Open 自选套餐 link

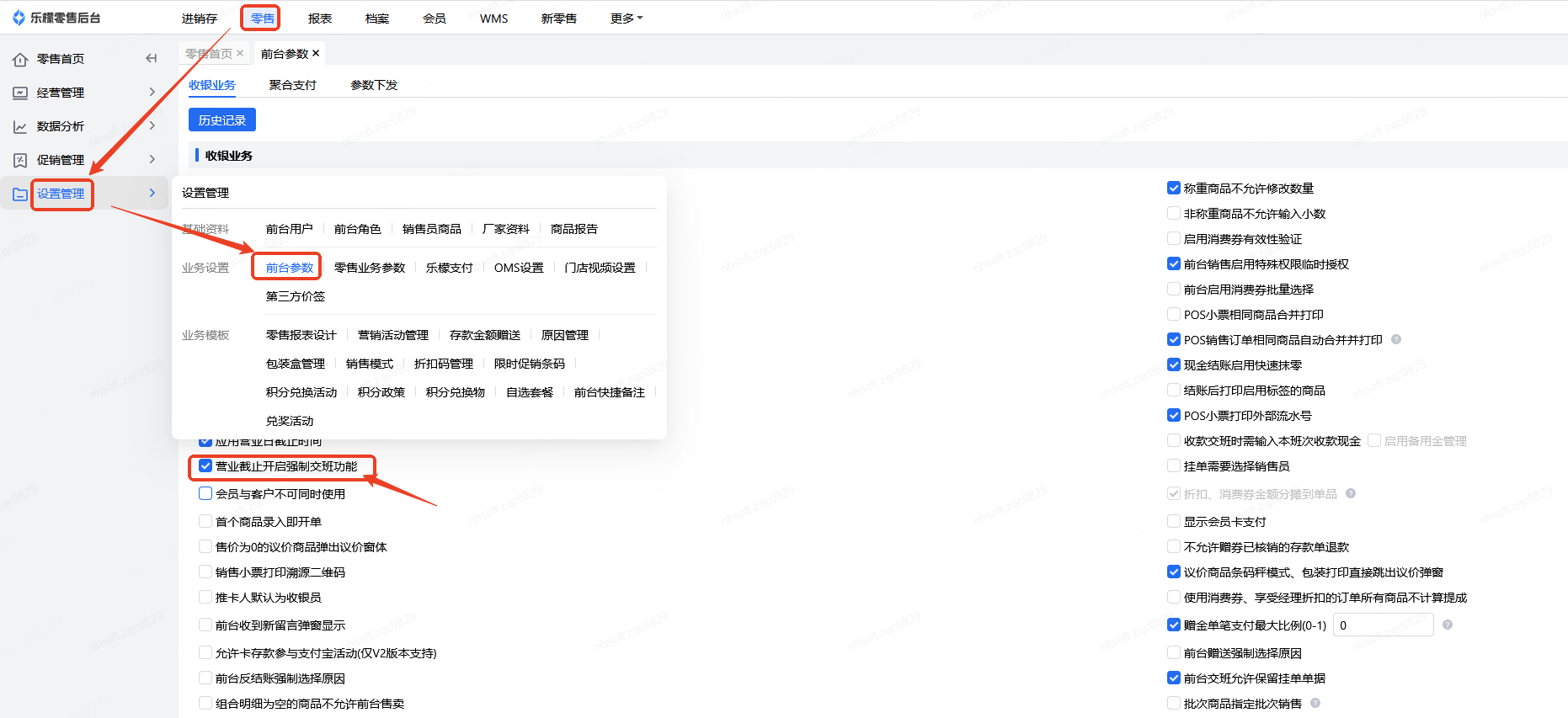click(530, 392)
